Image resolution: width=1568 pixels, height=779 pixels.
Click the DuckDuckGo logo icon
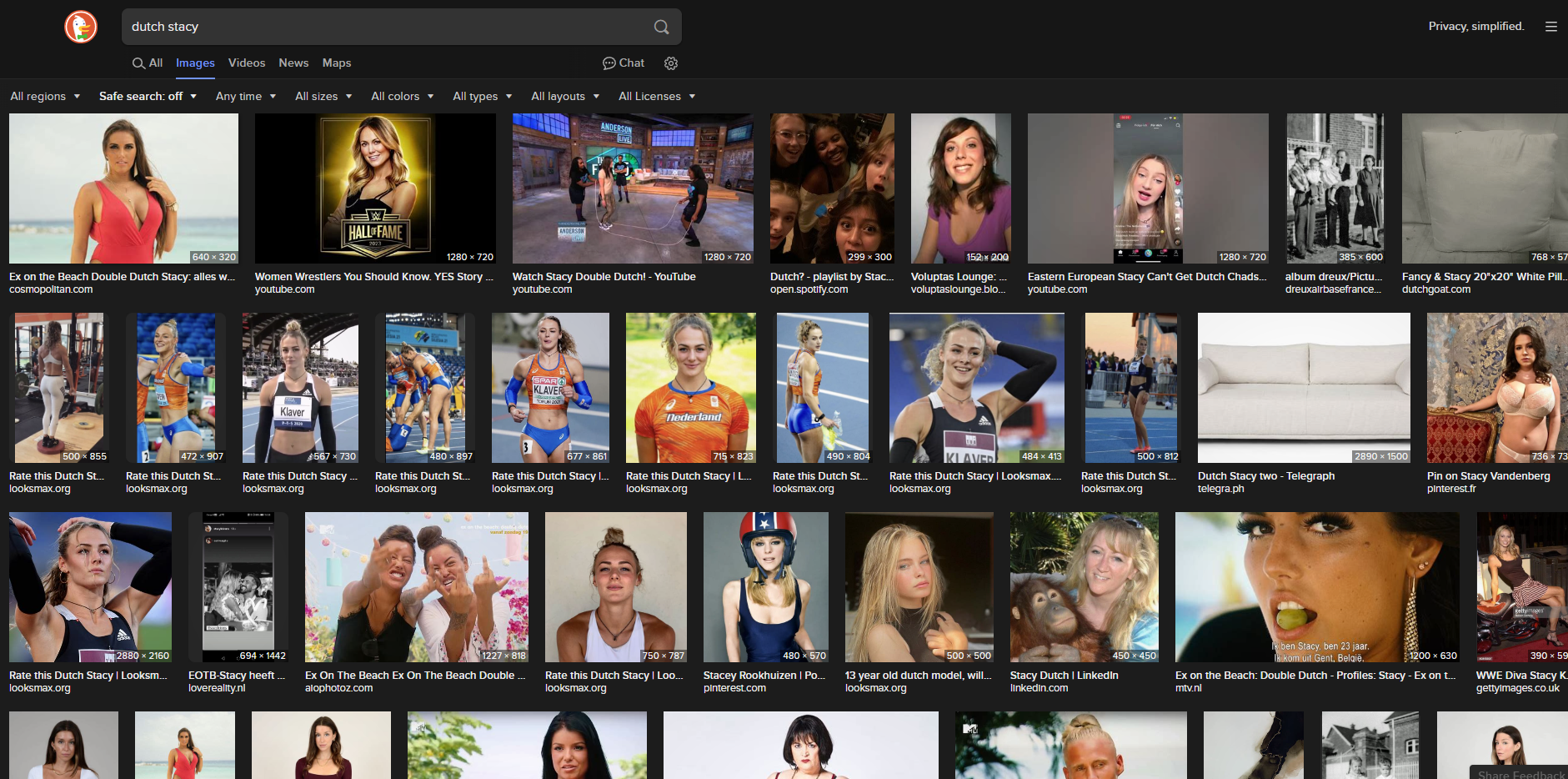click(81, 27)
